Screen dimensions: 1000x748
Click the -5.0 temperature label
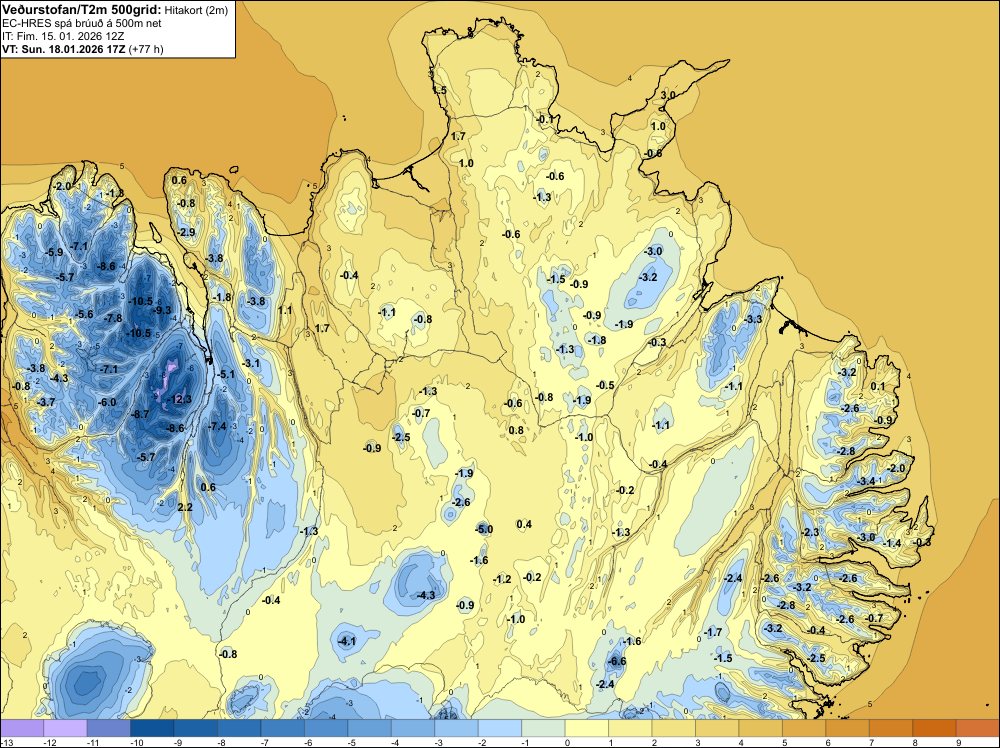click(x=485, y=529)
